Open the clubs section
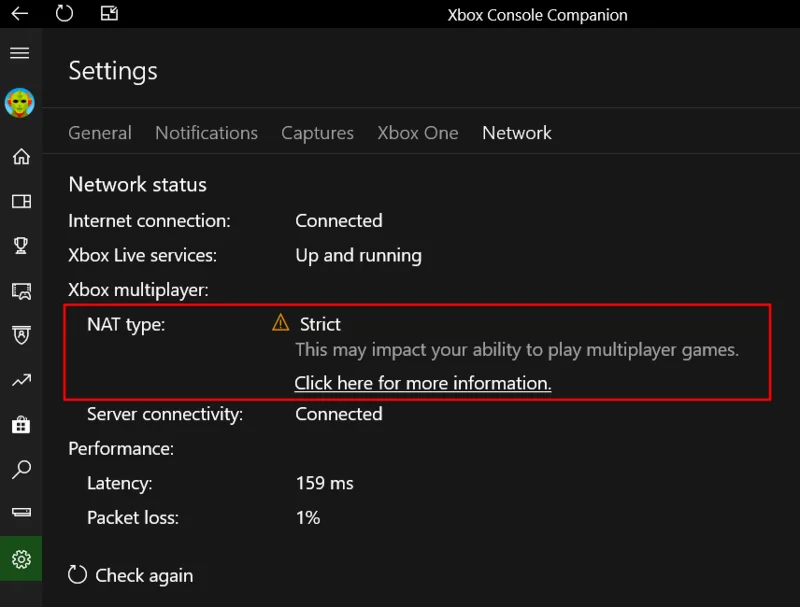Viewport: 800px width, 607px height. pyautogui.click(x=19, y=336)
